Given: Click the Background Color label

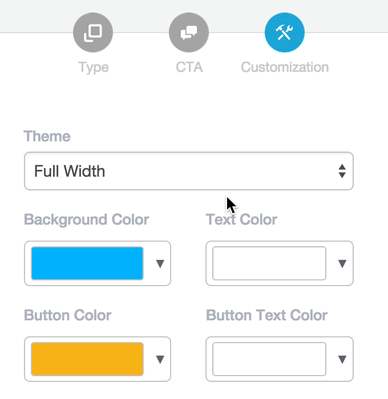Looking at the screenshot, I should [x=86, y=220].
